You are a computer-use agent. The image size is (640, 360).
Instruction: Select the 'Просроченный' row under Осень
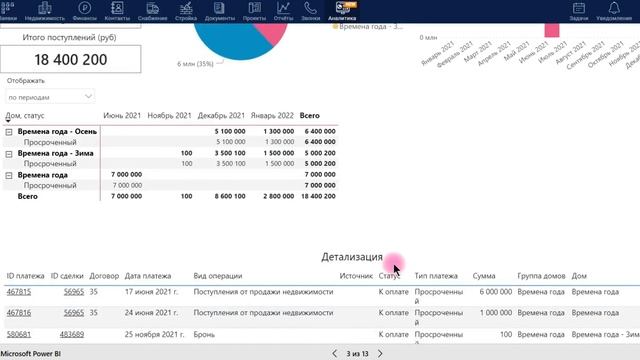(x=50, y=142)
